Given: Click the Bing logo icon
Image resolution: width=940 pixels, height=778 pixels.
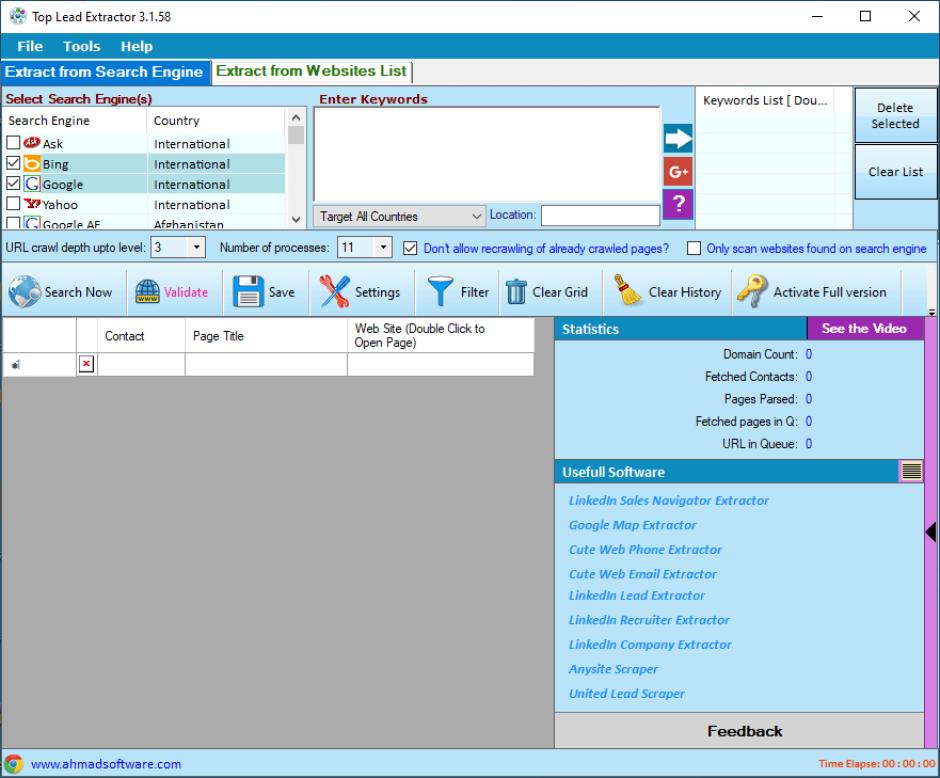Looking at the screenshot, I should pyautogui.click(x=32, y=164).
